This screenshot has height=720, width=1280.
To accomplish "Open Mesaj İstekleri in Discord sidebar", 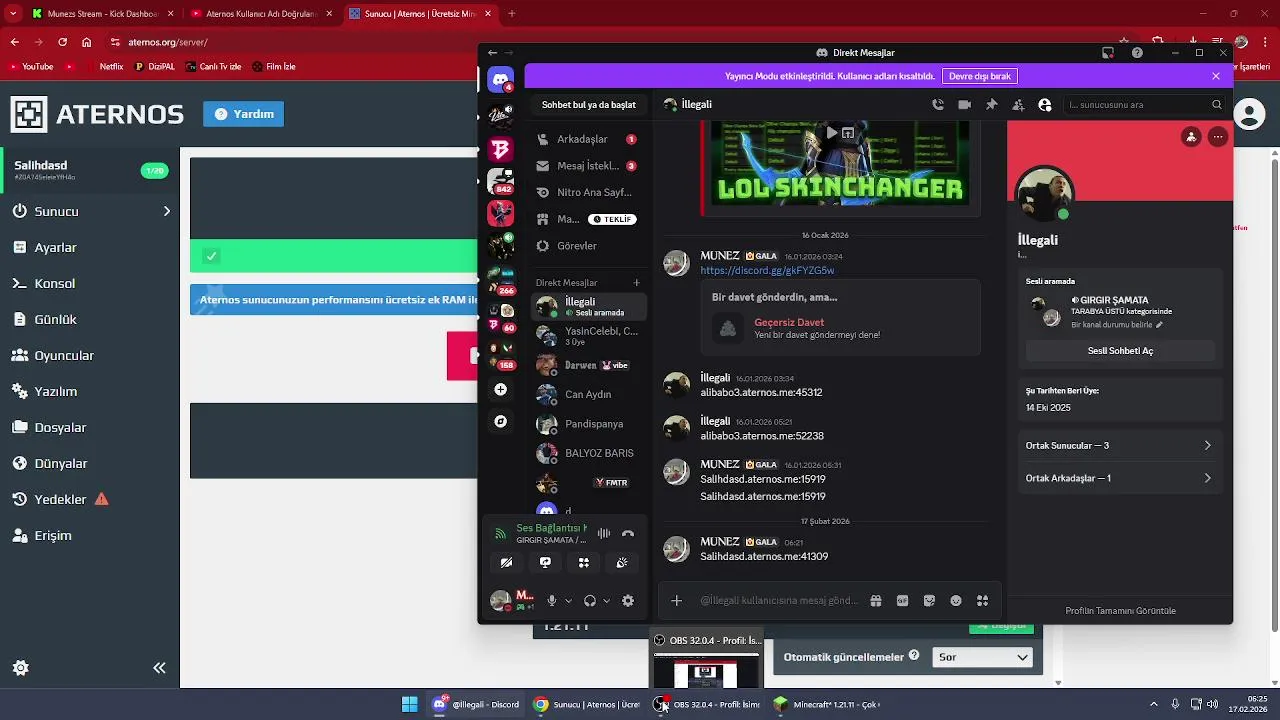I will point(588,166).
